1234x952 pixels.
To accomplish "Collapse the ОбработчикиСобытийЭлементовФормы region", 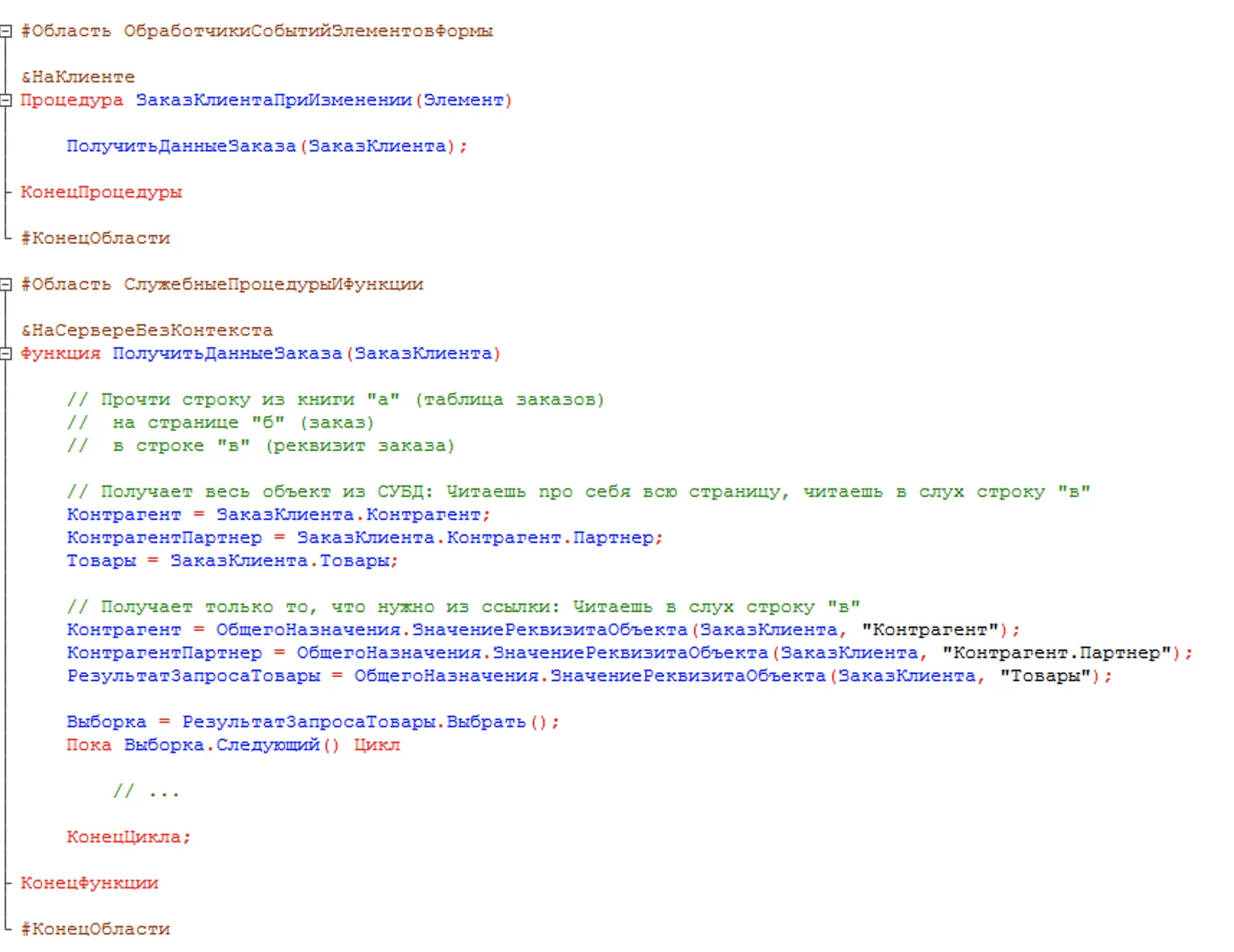I will point(6,31).
